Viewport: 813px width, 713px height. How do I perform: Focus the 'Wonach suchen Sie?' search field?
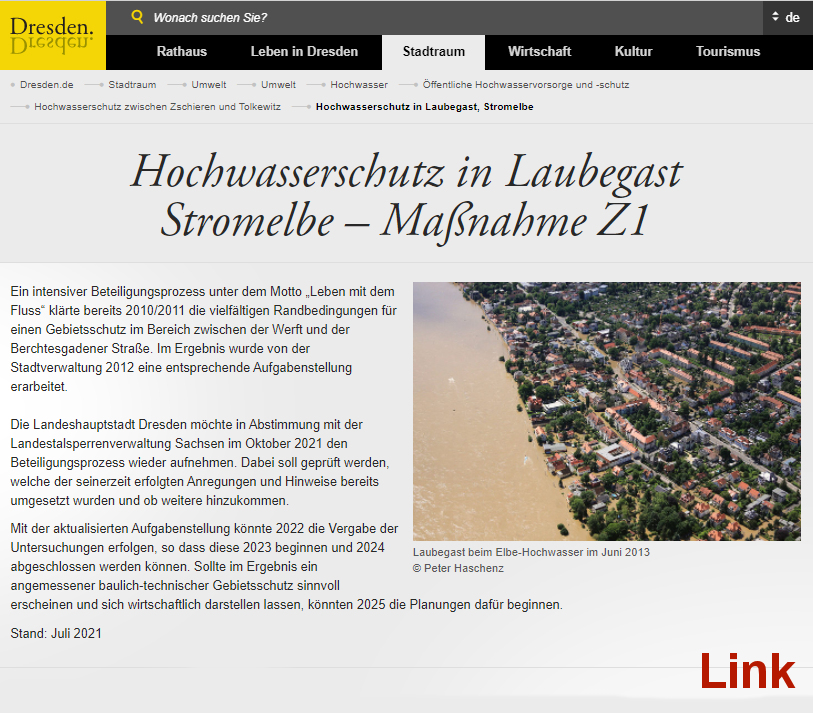(x=400, y=17)
